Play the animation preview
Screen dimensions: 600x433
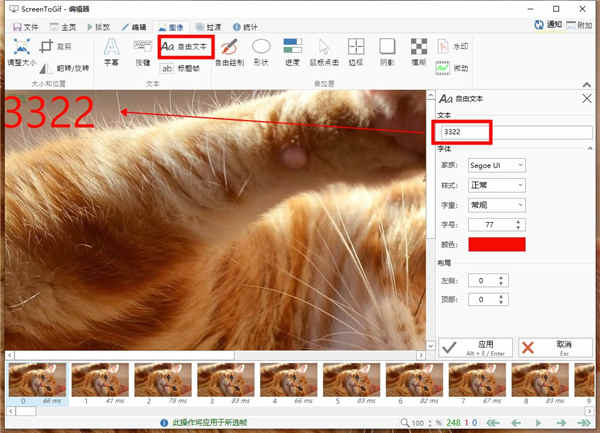pos(538,423)
